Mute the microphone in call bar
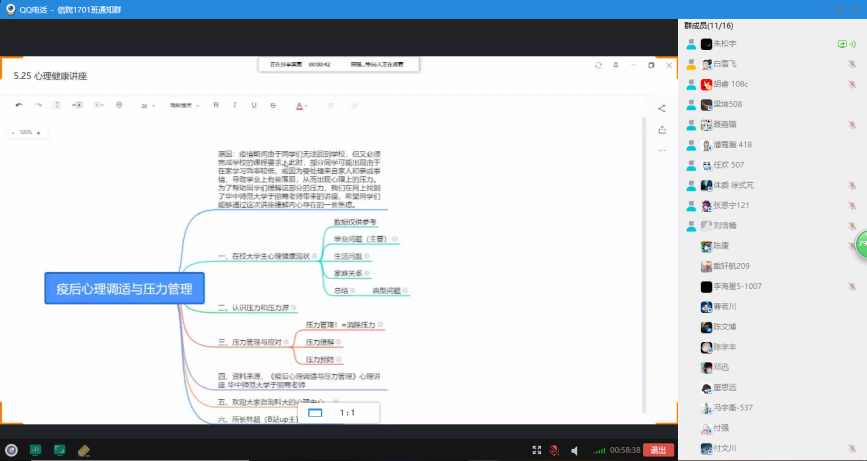Viewport: 867px width, 461px height. (x=554, y=450)
